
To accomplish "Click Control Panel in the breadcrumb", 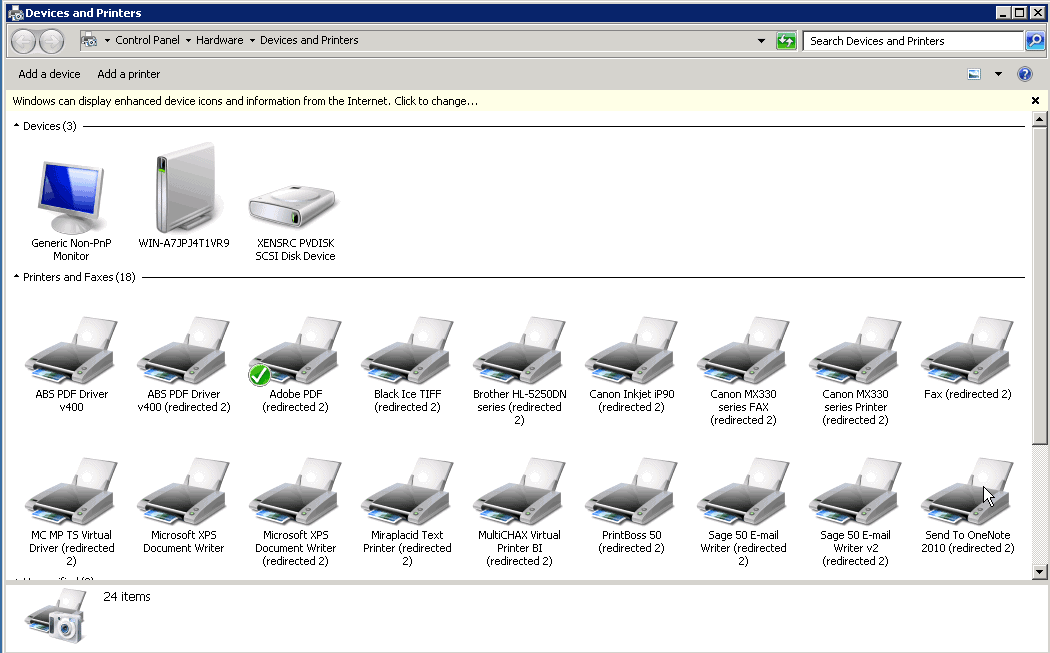I will pyautogui.click(x=147, y=40).
